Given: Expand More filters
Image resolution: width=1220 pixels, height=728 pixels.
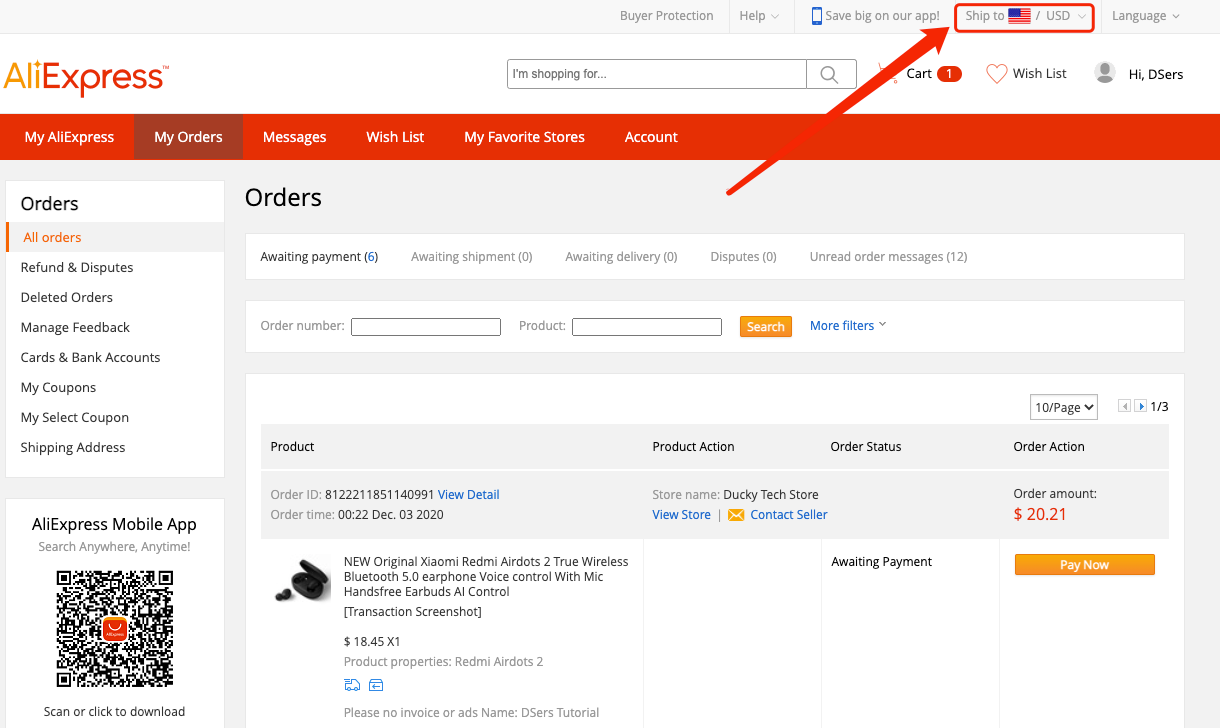Looking at the screenshot, I should [848, 326].
